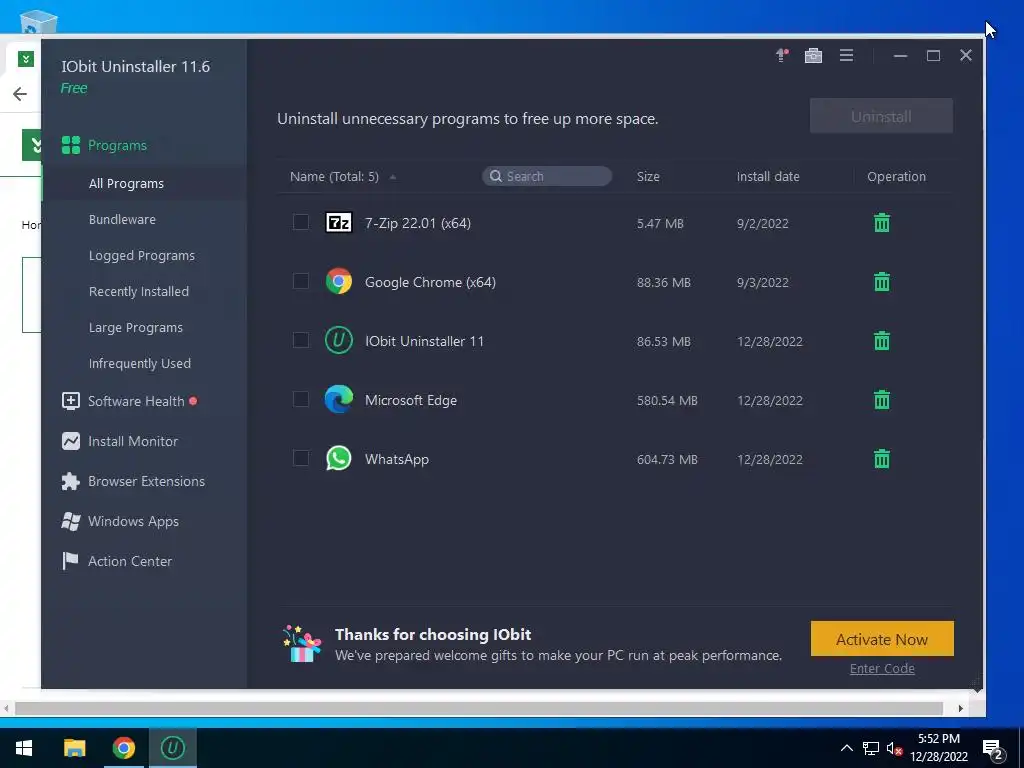Viewport: 1024px width, 768px height.
Task: Select Infrequently Used in sidebar
Action: [x=140, y=363]
